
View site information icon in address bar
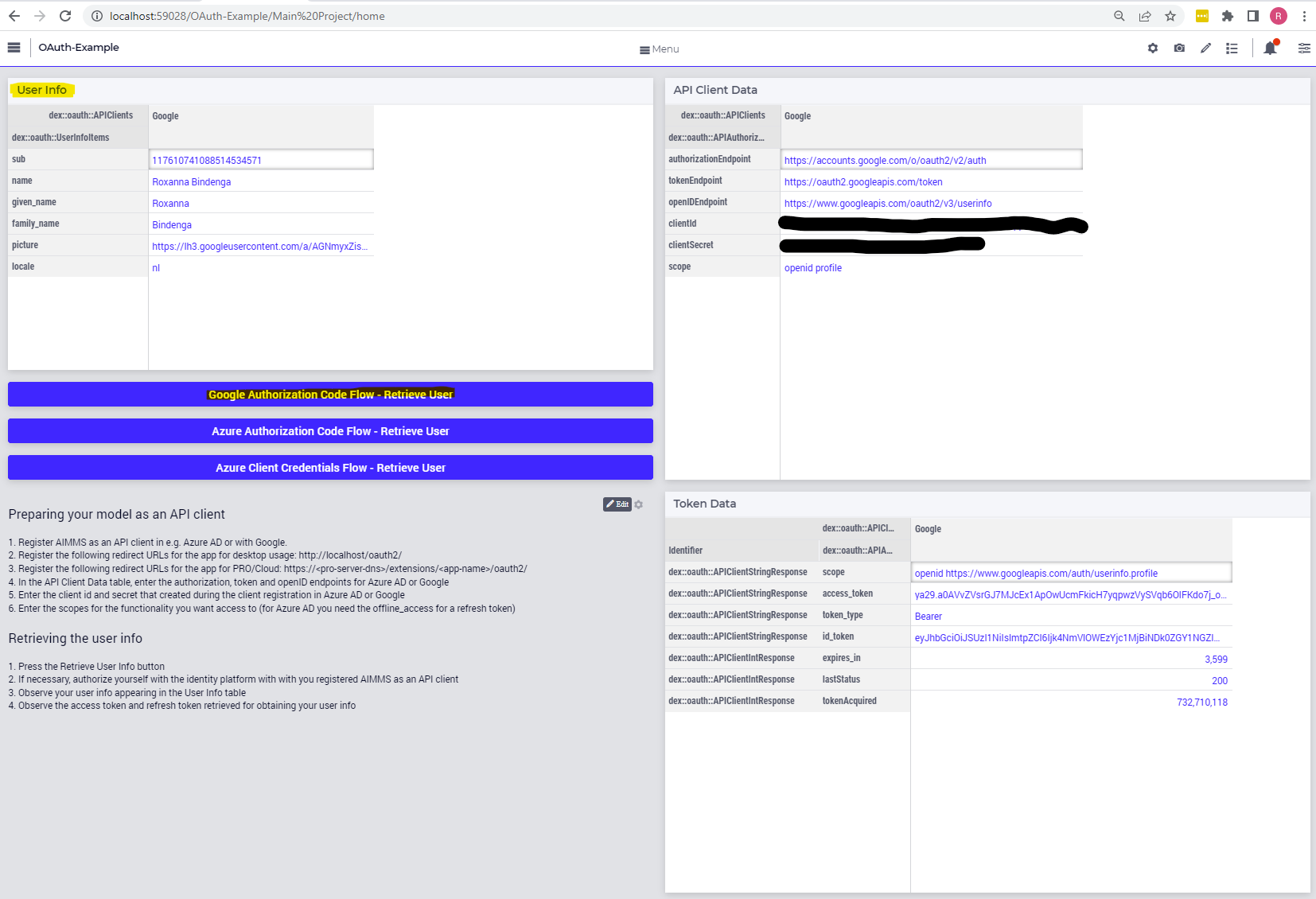pyautogui.click(x=96, y=16)
